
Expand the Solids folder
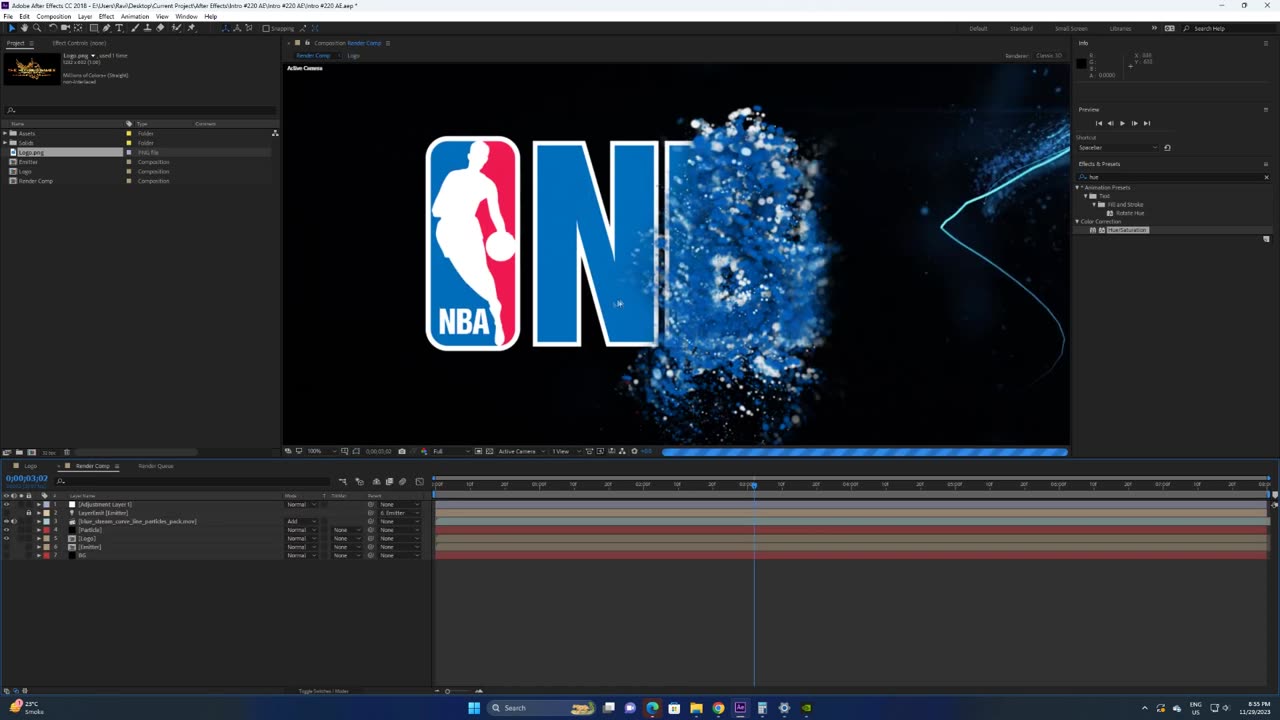pyautogui.click(x=5, y=143)
